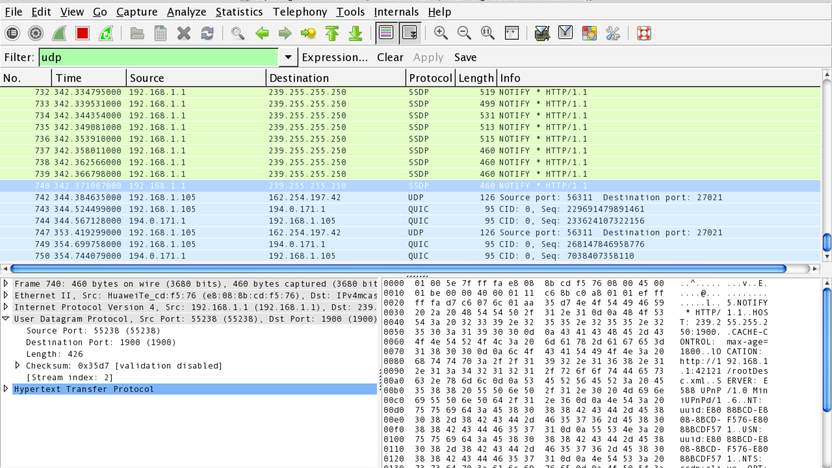Expand the Hypertext Transfer Protocol node
Screen dimensions: 832x468
tap(6, 389)
